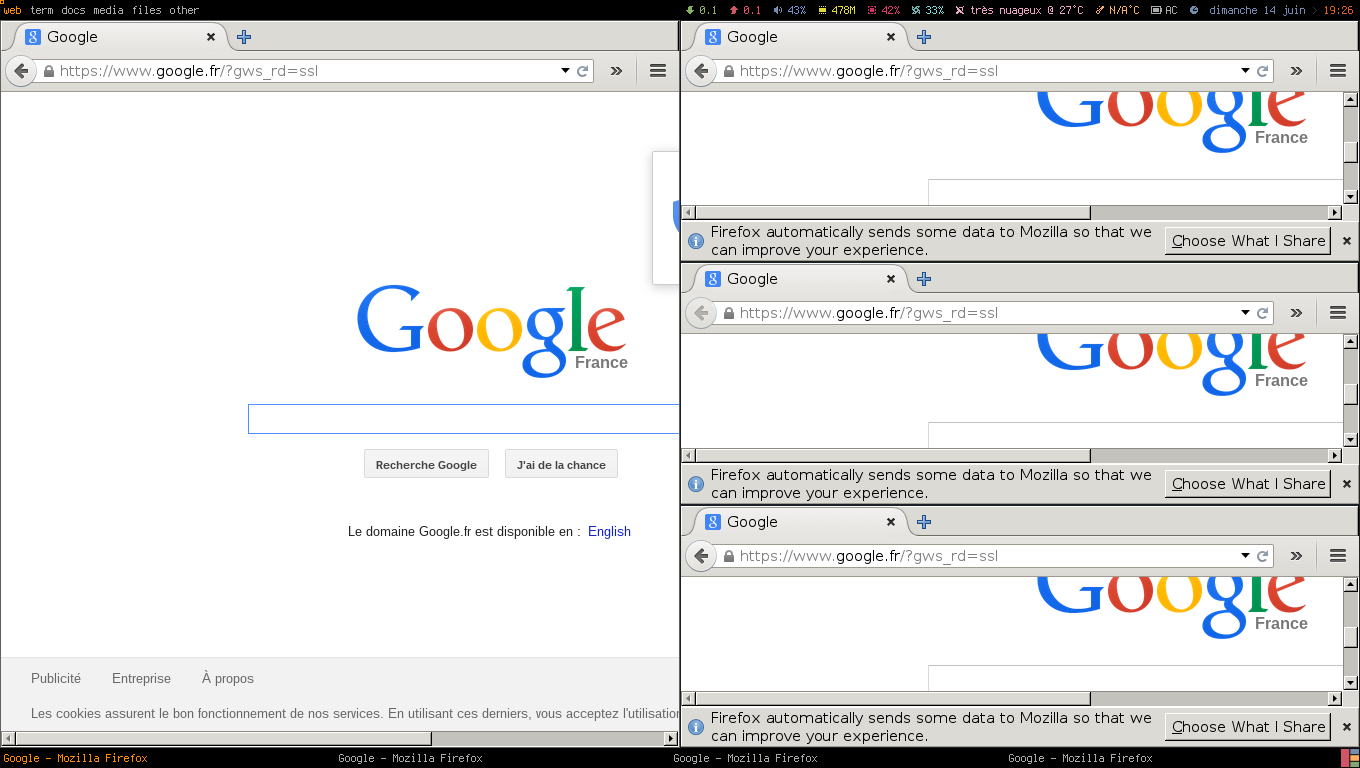
Task: Open the hamburger menu in the left window
Action: coord(658,71)
